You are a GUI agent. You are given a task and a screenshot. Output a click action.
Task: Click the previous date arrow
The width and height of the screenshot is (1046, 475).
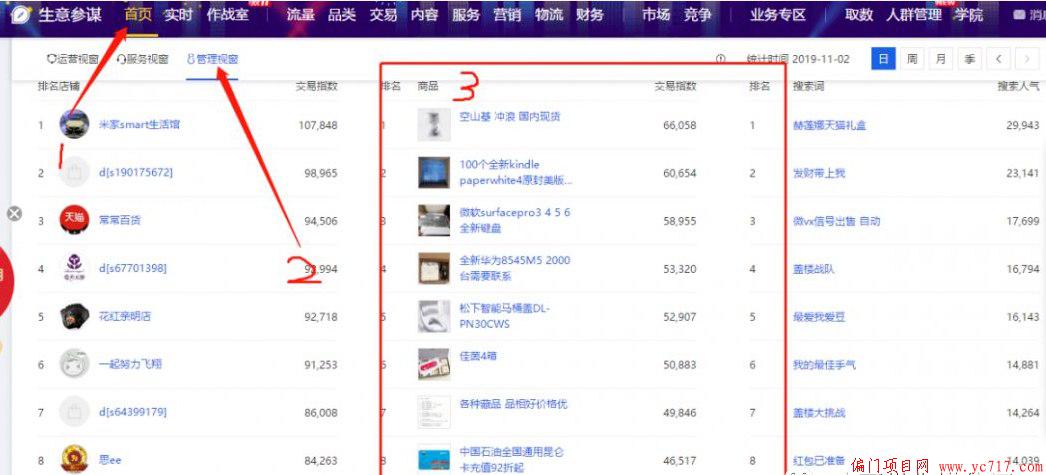pyautogui.click(x=1000, y=59)
